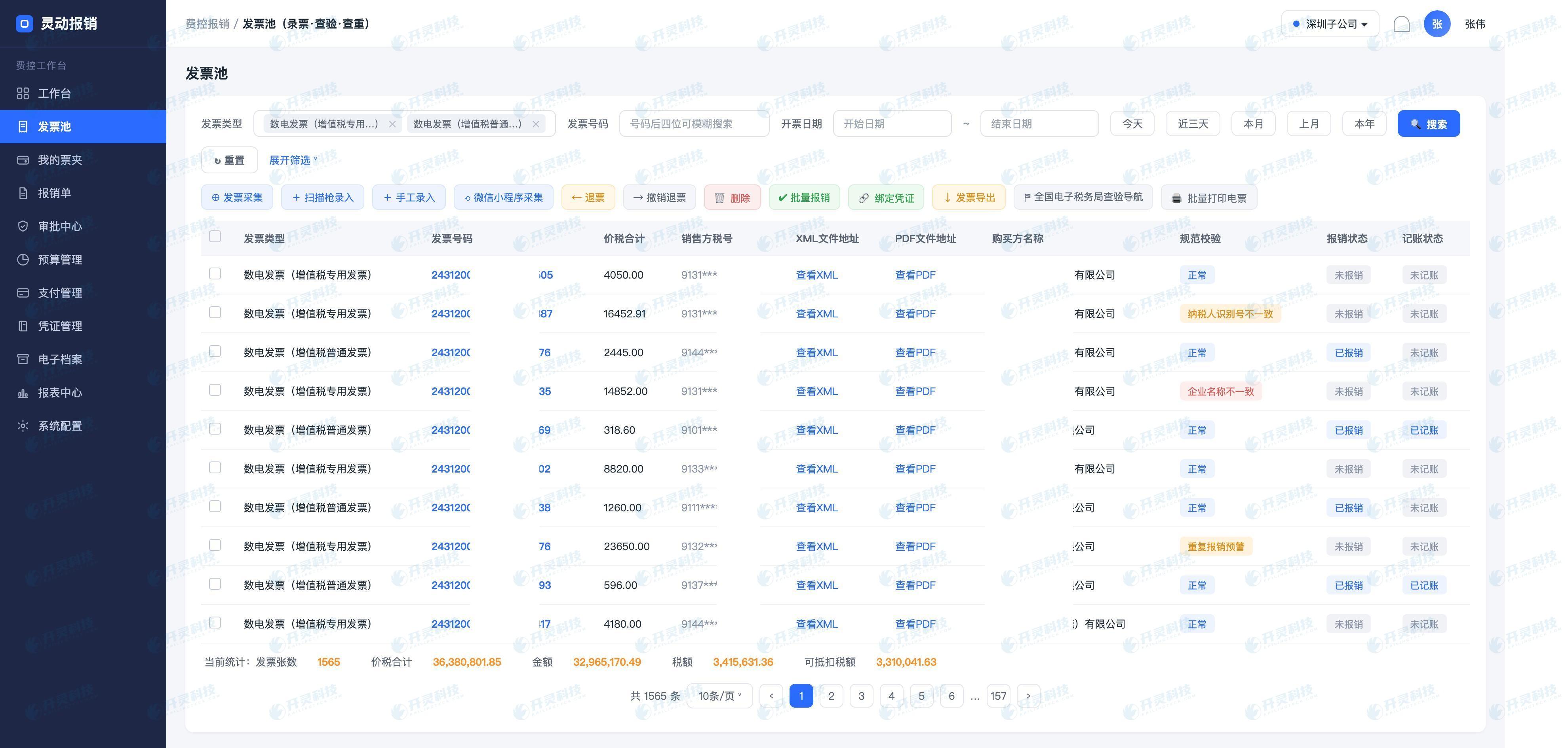The height and width of the screenshot is (748, 1568).
Task: Click the 结束日期 date field
Action: tap(1040, 123)
